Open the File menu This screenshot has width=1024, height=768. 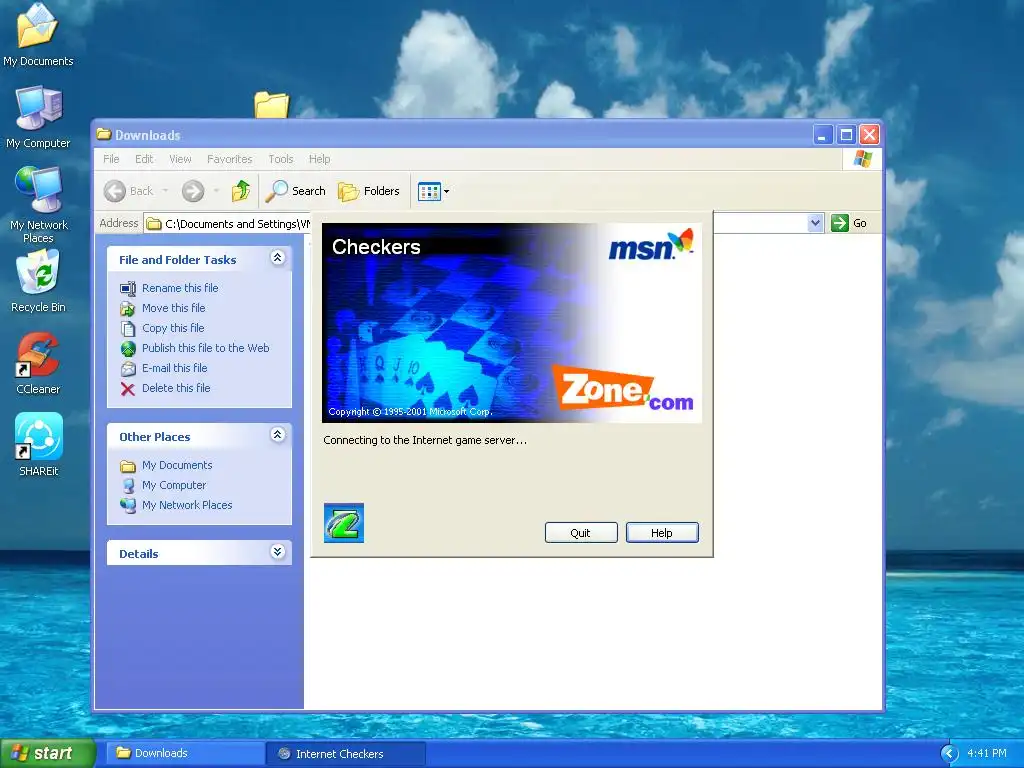(x=111, y=159)
